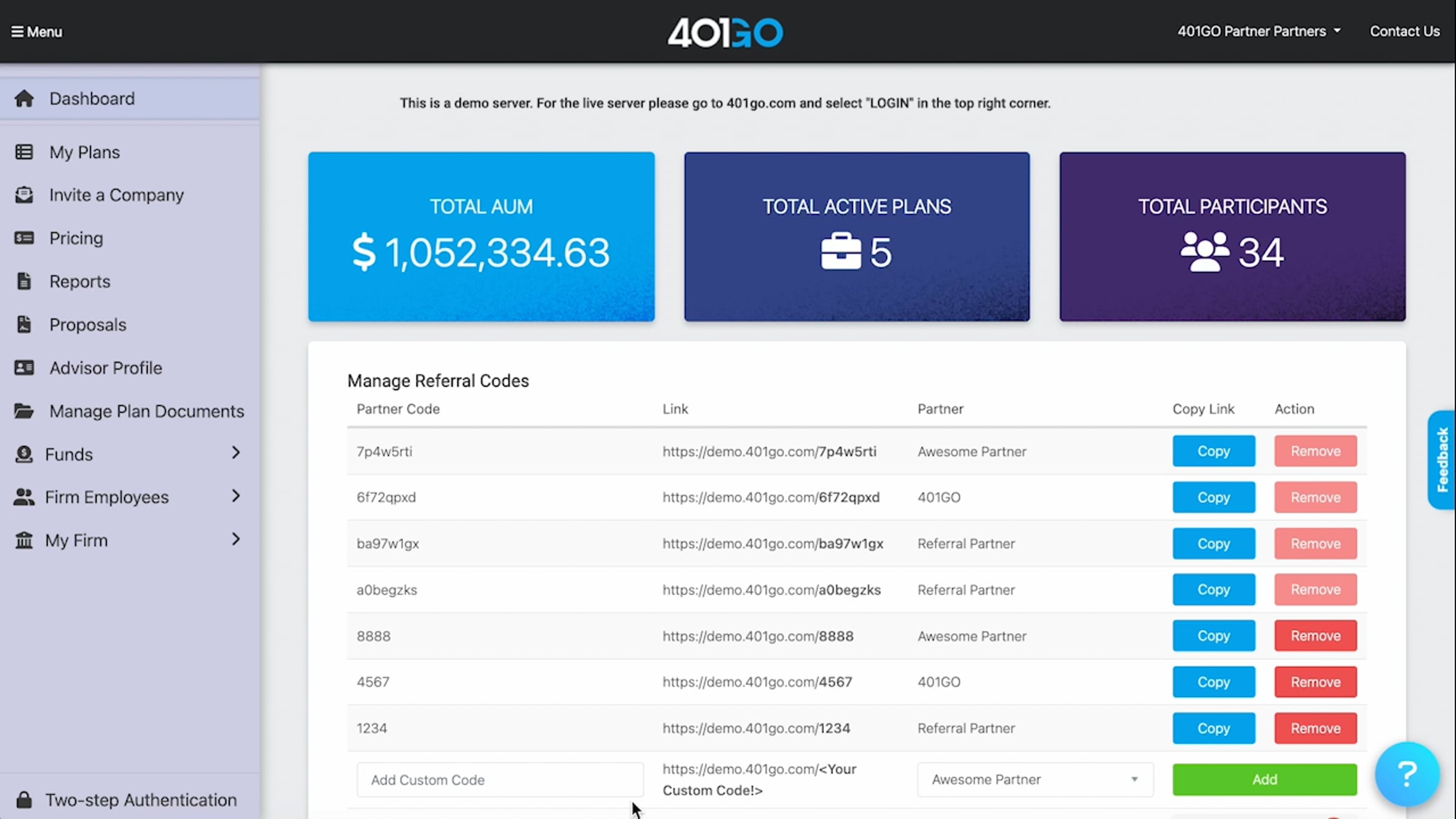Open the blue question mark help bubble
Viewport: 1456px width, 819px height.
coord(1406,774)
